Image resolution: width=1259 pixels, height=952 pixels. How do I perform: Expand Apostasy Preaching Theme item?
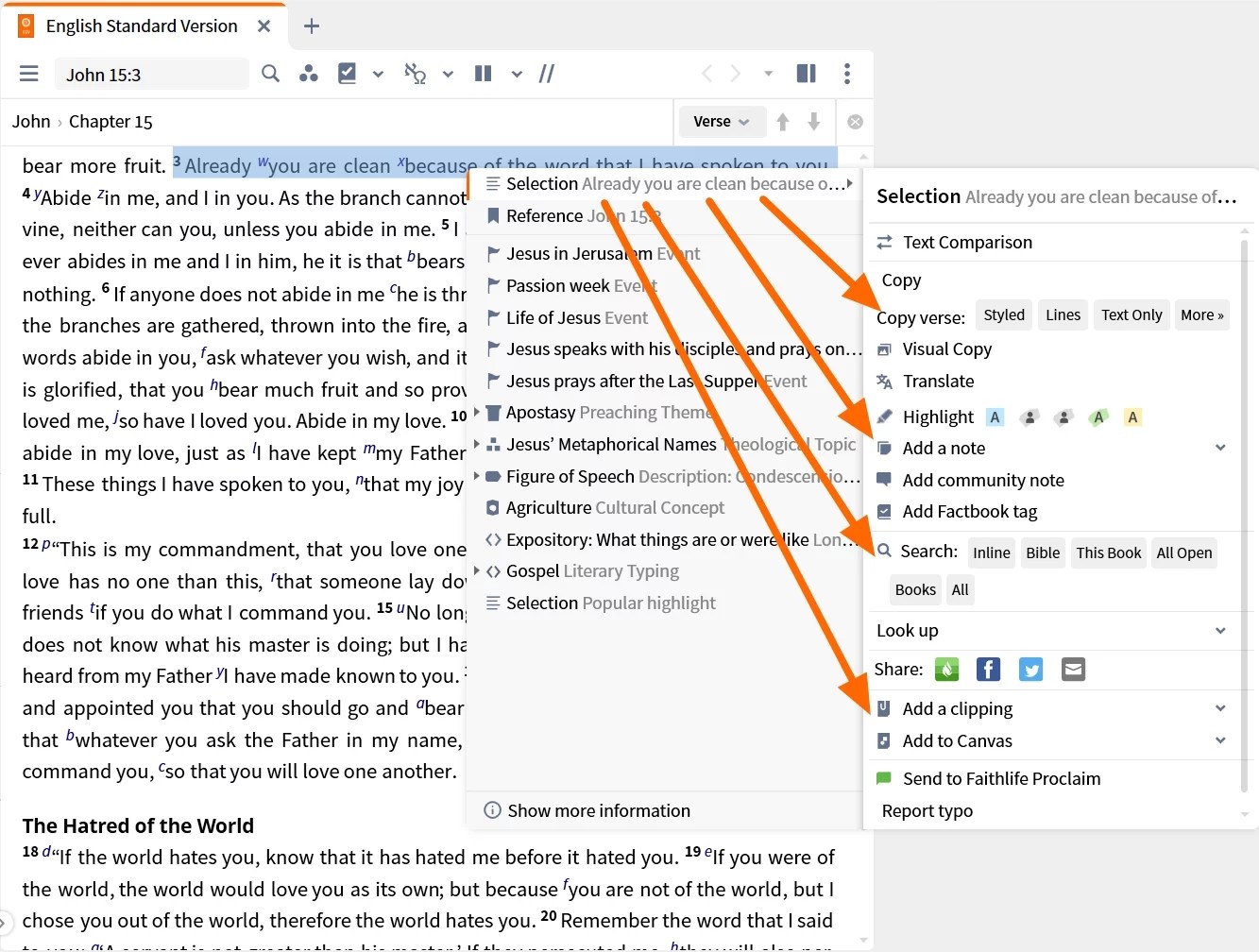click(x=477, y=413)
